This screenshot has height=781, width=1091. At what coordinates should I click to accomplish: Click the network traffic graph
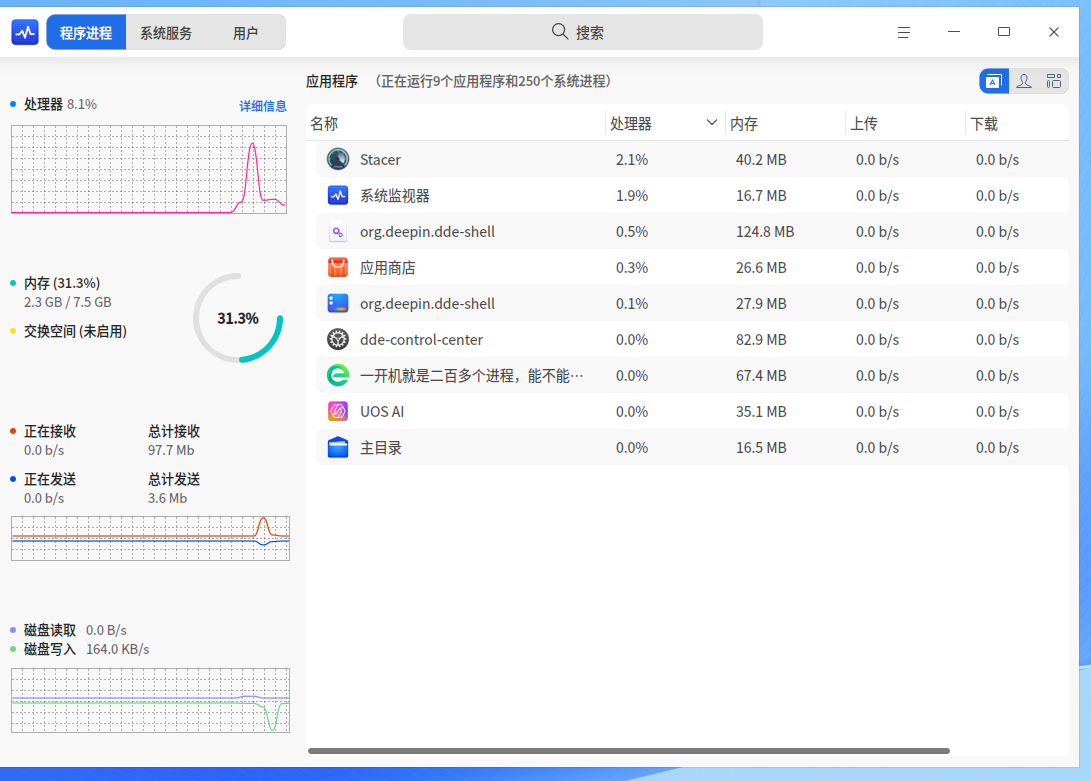point(150,538)
